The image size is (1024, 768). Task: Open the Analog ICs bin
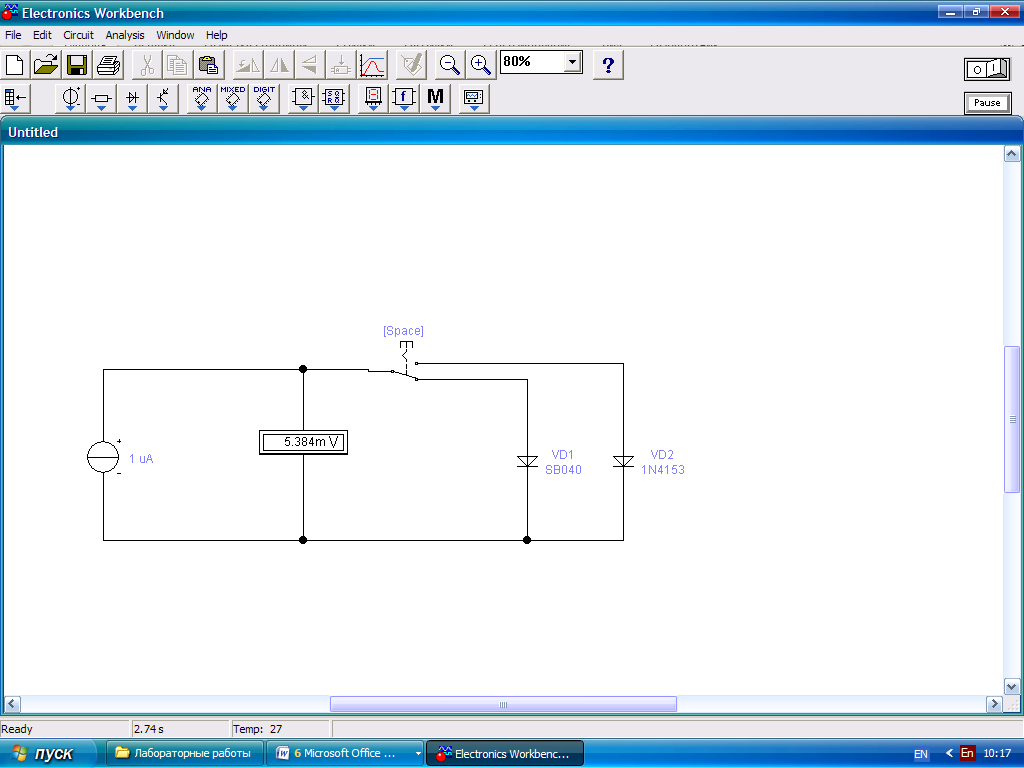pos(202,99)
